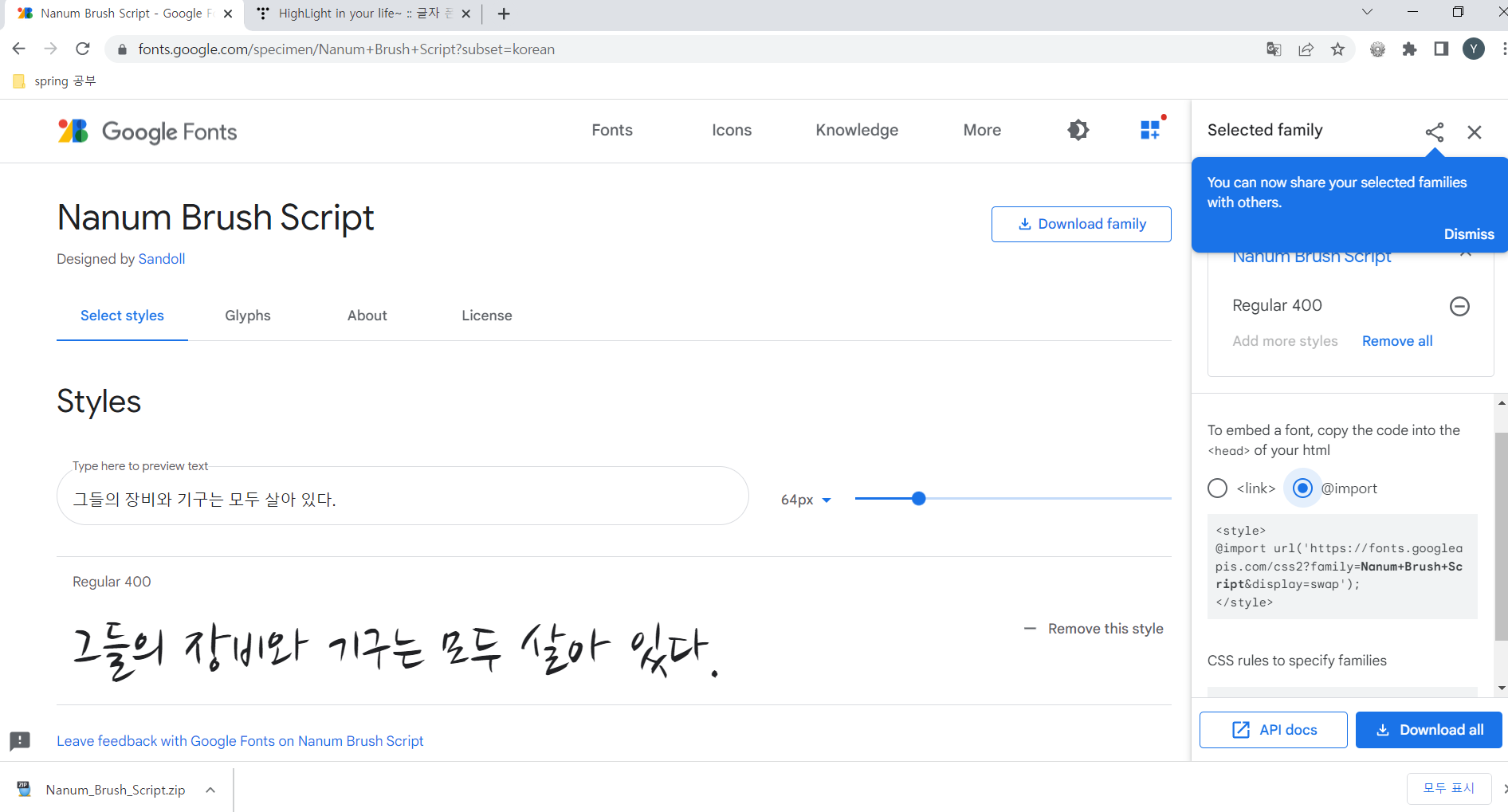Open designer Sandoll link
Viewport: 1508px width, 812px height.
click(162, 259)
